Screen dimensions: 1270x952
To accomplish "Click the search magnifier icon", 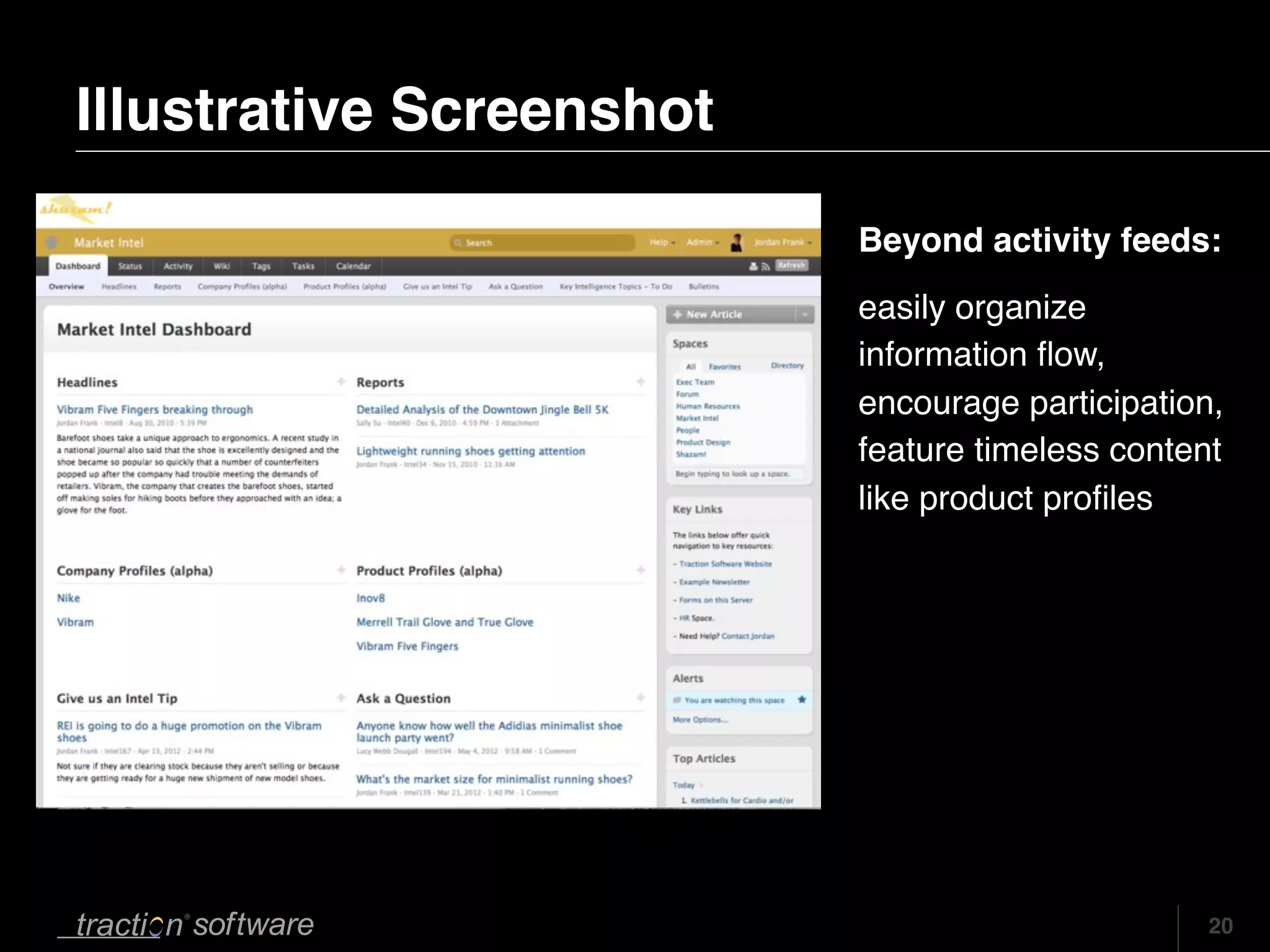I will pos(458,243).
